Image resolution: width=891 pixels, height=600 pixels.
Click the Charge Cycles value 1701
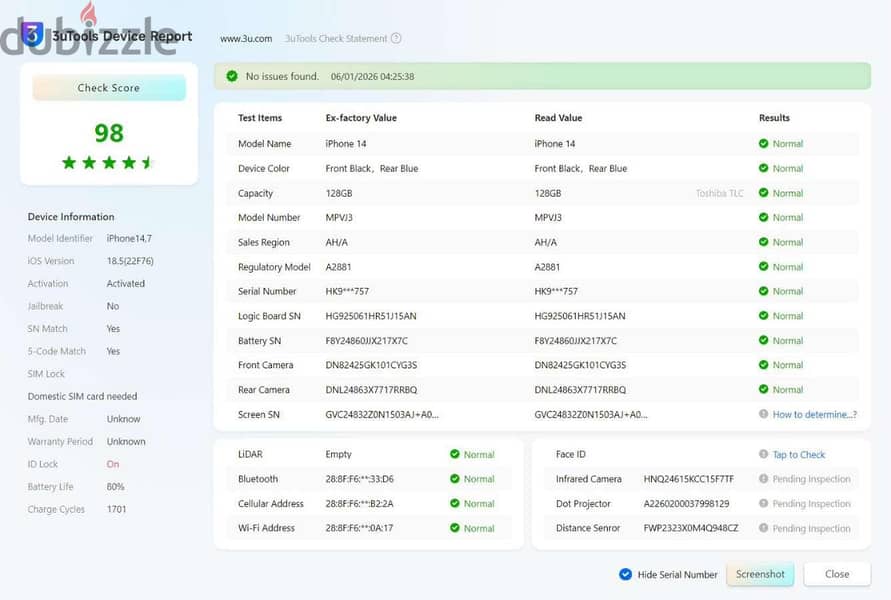pos(116,509)
